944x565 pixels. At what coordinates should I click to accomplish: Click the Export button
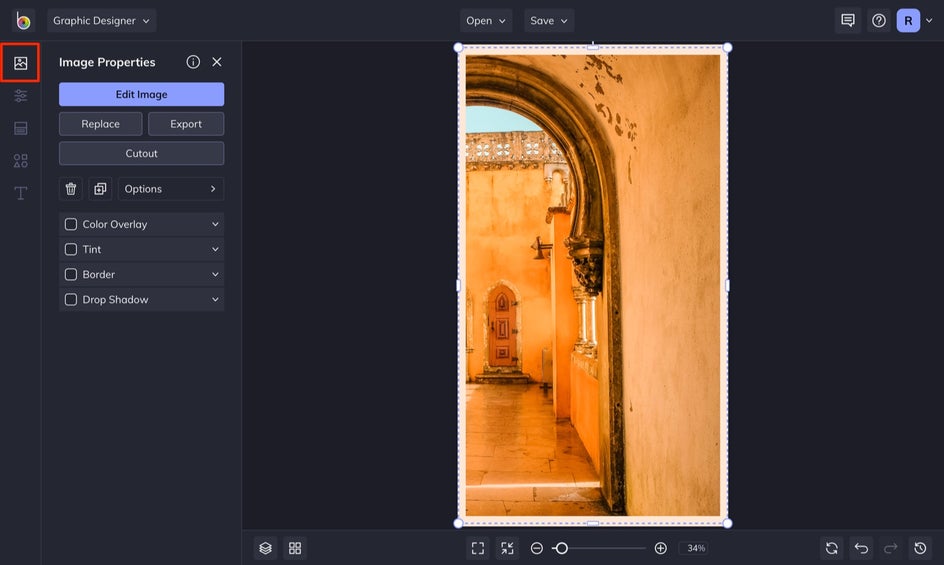(186, 124)
